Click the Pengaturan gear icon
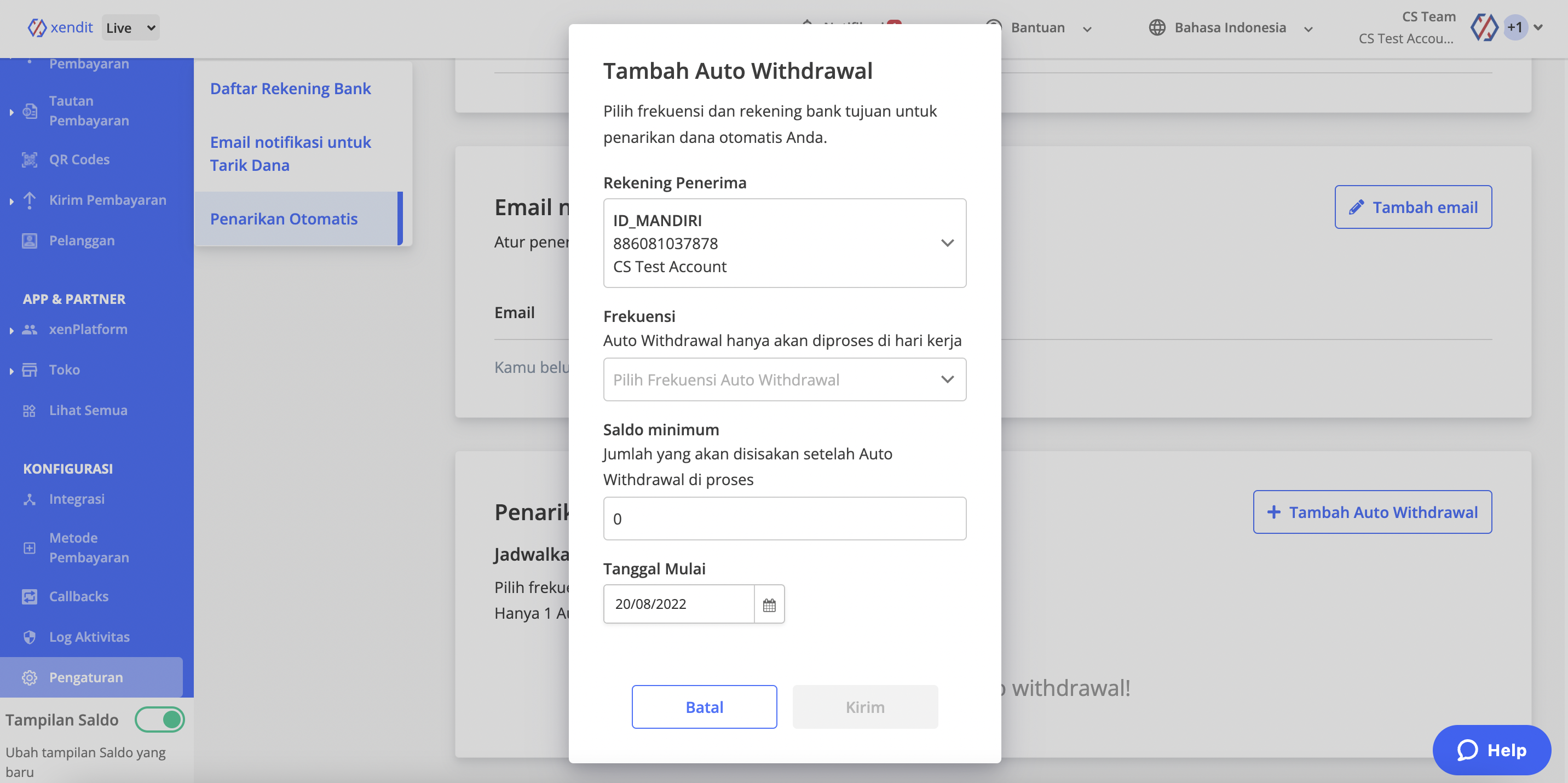Image resolution: width=1568 pixels, height=783 pixels. [30, 678]
